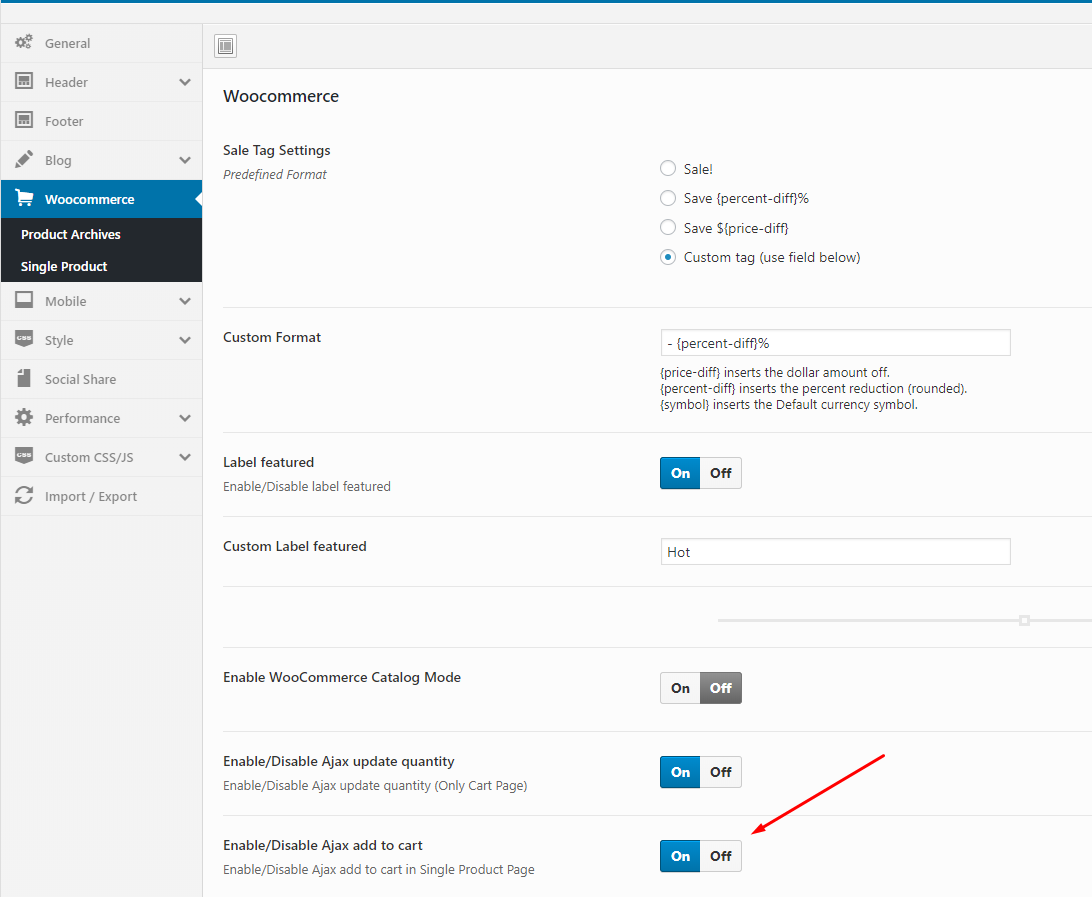This screenshot has width=1092, height=897.
Task: Expand the Header section chevron
Action: coord(185,82)
